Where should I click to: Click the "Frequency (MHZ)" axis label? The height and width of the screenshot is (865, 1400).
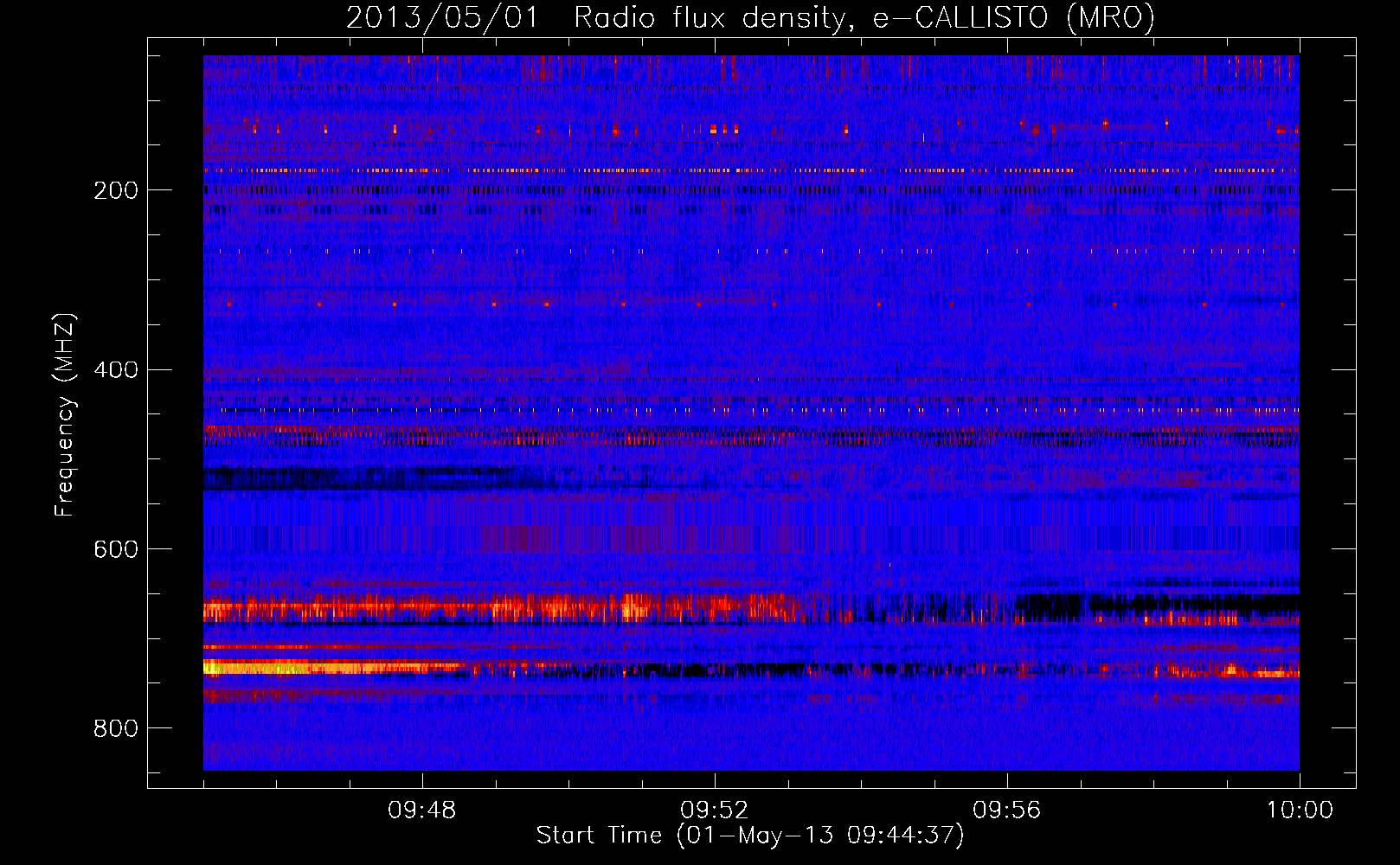point(65,415)
